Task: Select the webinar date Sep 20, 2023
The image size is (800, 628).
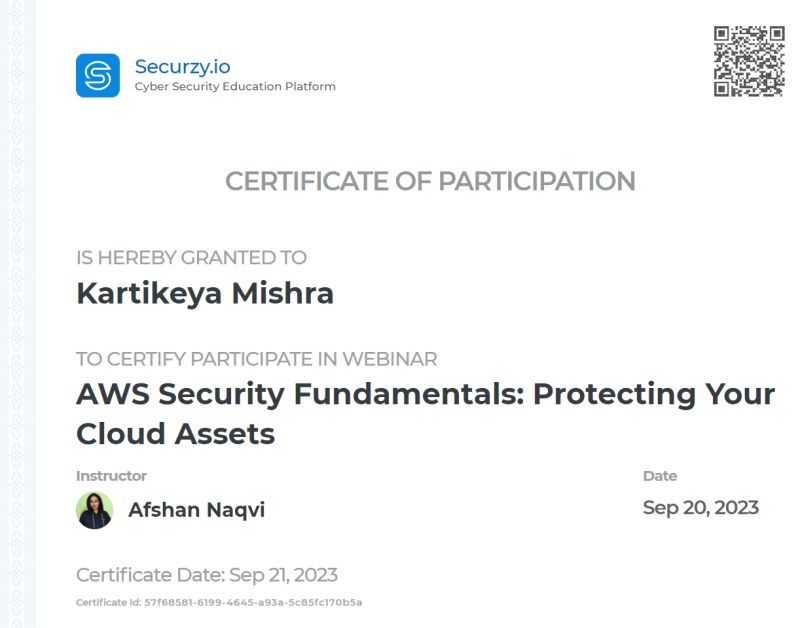Action: [x=701, y=508]
